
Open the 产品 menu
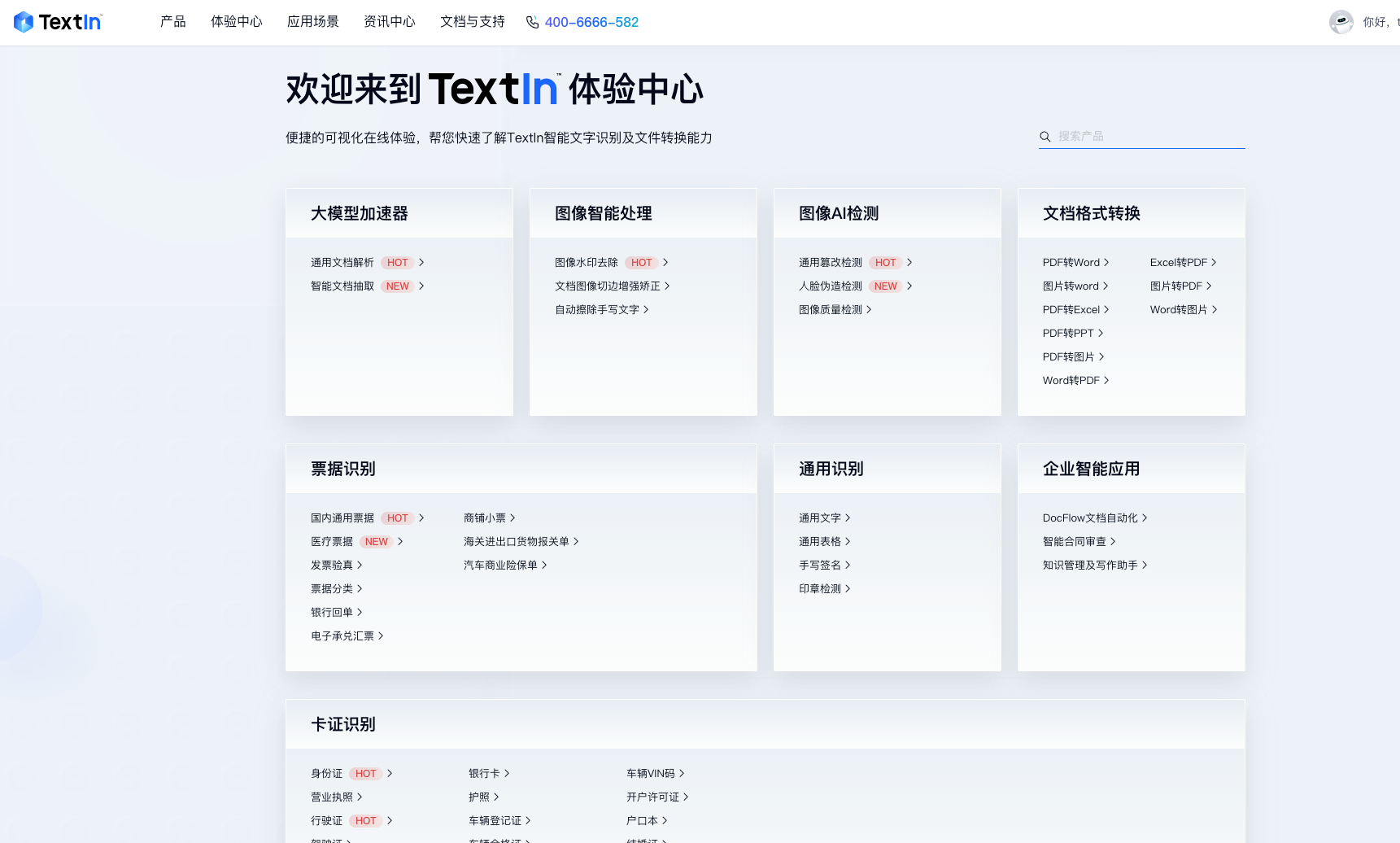[173, 22]
